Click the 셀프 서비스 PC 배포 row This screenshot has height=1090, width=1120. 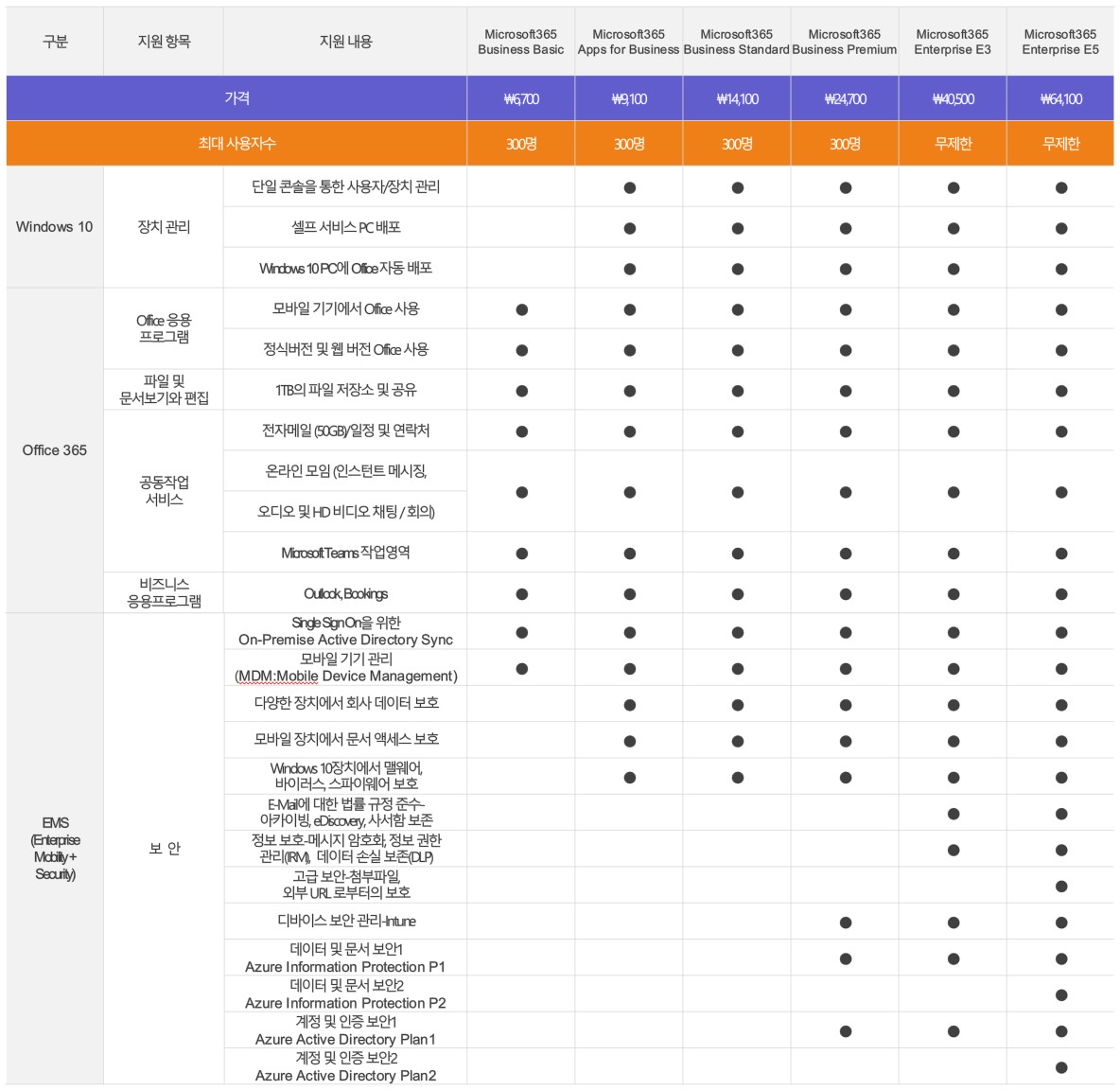(x=345, y=228)
